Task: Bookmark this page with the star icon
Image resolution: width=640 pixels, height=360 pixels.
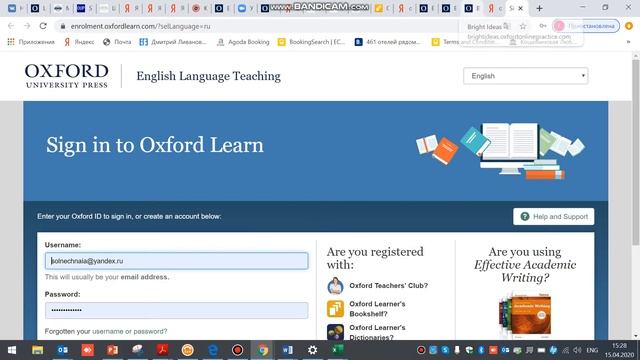Action: coord(523,26)
